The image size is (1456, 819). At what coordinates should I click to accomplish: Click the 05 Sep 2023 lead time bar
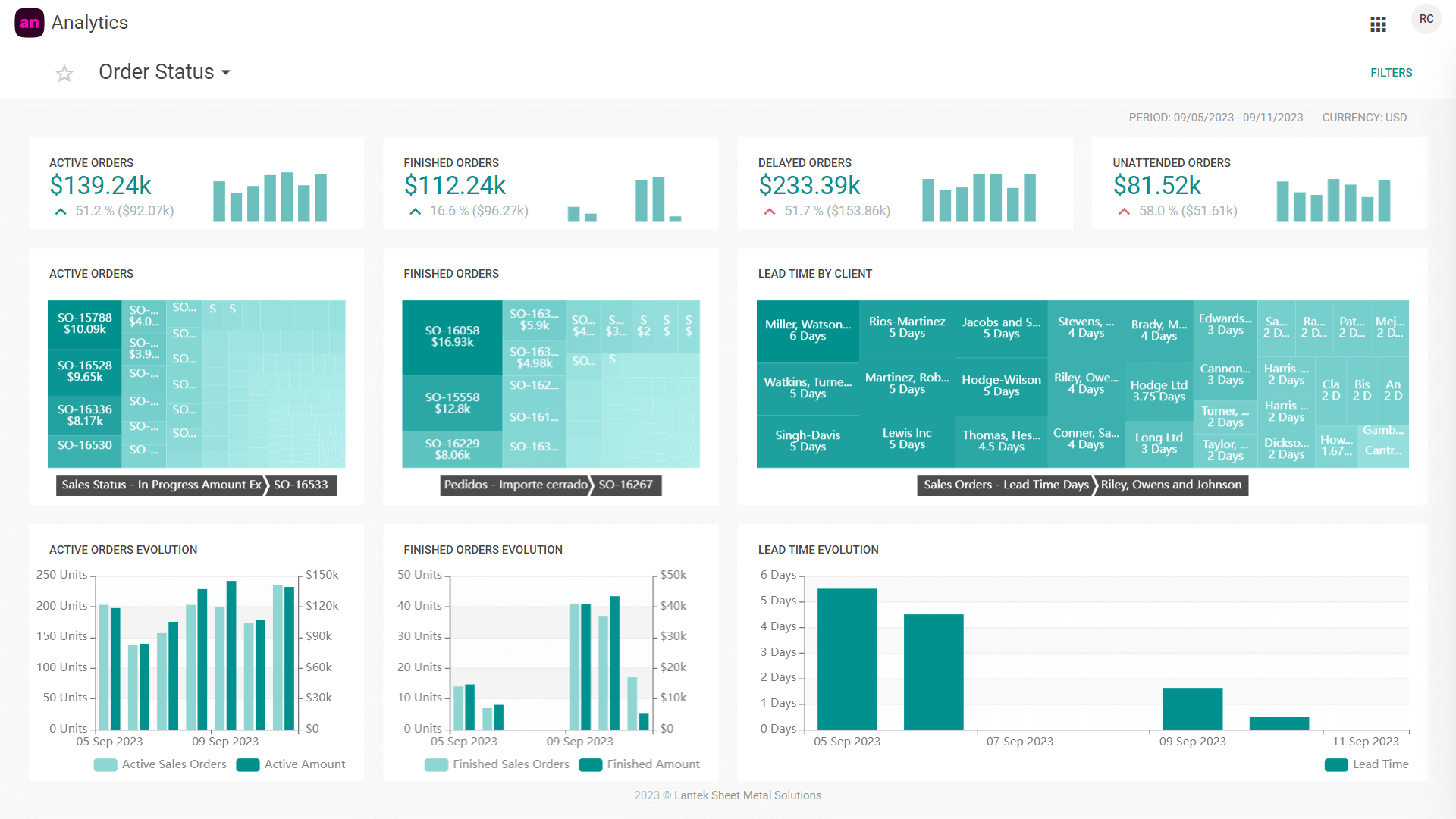pyautogui.click(x=847, y=658)
